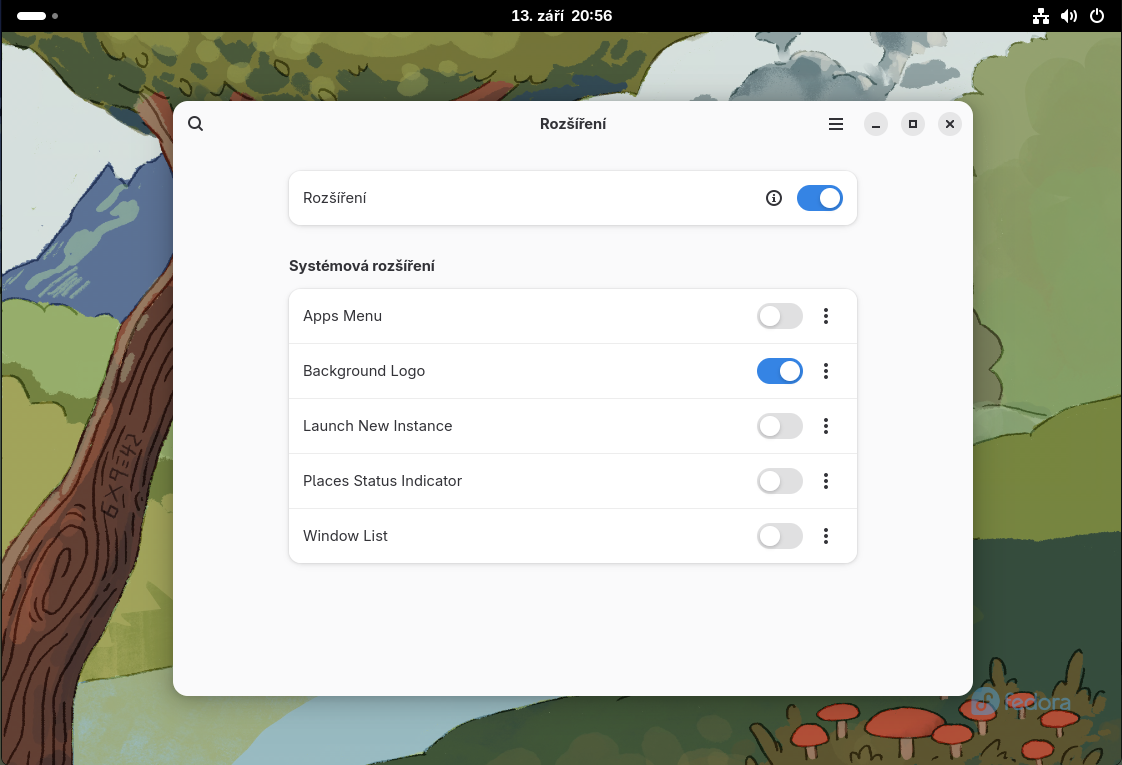Viewport: 1122px width, 765px height.
Task: Disable the global Rozšíření switch
Action: [820, 198]
